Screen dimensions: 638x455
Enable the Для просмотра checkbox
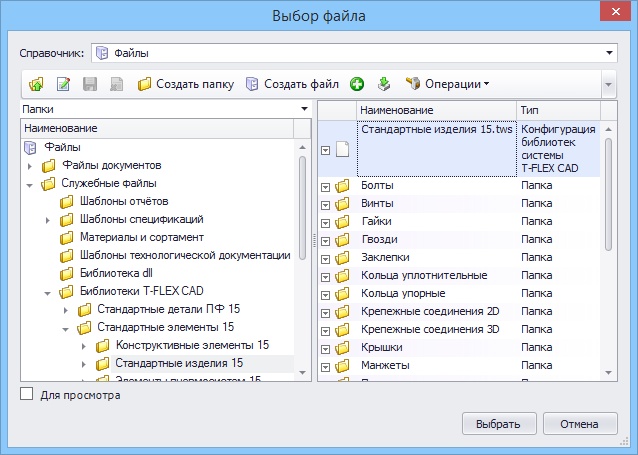coord(26,394)
